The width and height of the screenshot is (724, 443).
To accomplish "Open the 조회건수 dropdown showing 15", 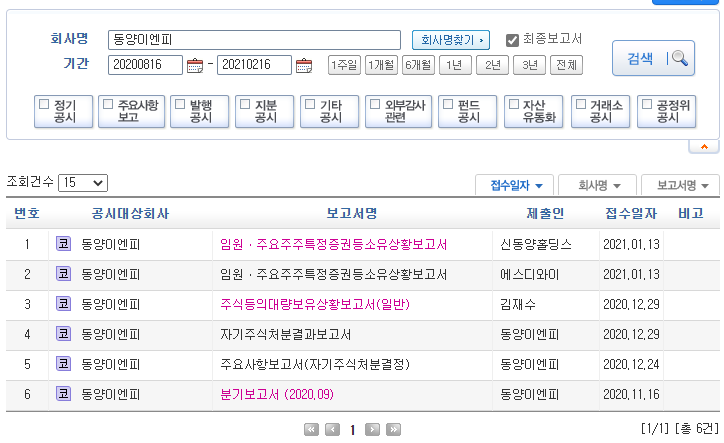I will point(83,183).
